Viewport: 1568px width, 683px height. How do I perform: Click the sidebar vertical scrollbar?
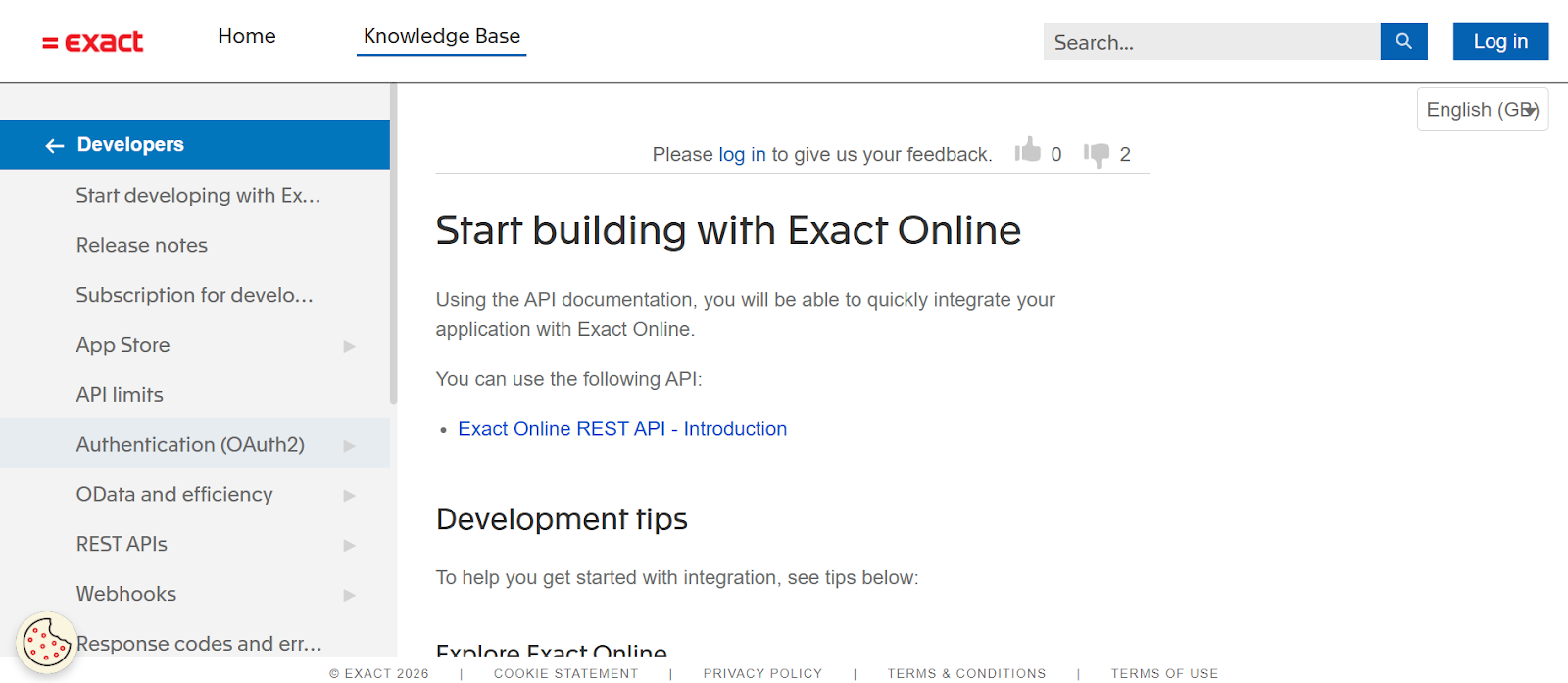(x=394, y=245)
